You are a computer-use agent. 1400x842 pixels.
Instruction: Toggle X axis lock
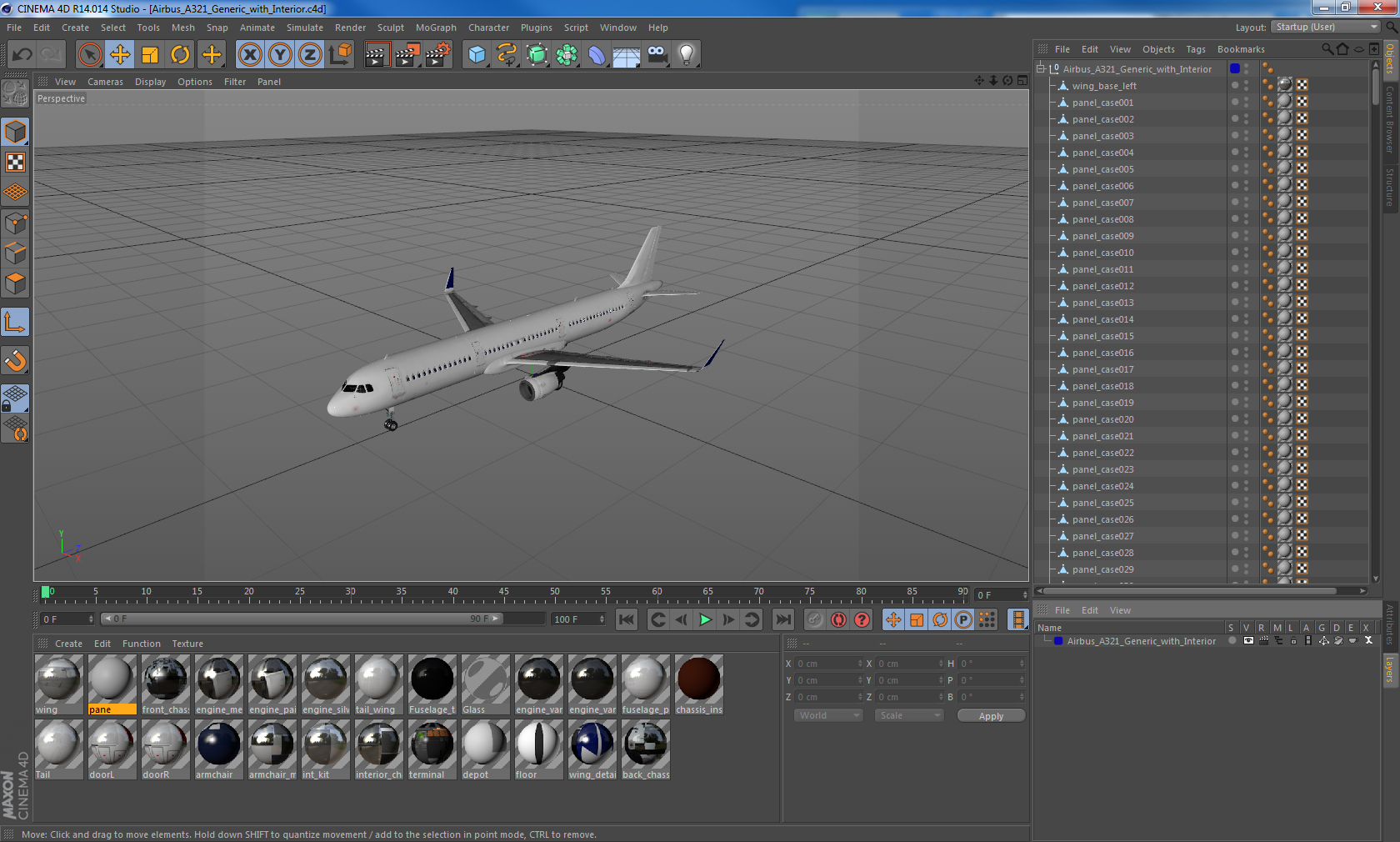(x=250, y=55)
